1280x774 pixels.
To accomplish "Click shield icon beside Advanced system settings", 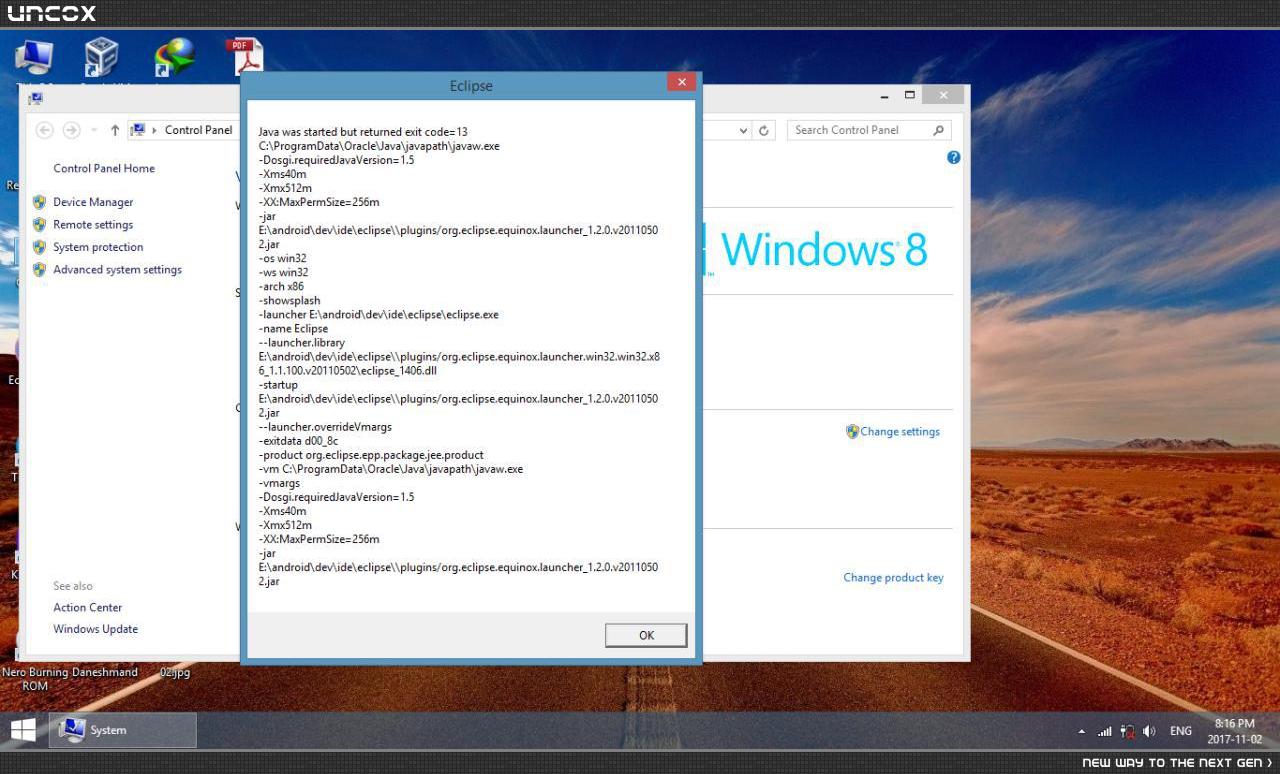I will click(x=39, y=270).
